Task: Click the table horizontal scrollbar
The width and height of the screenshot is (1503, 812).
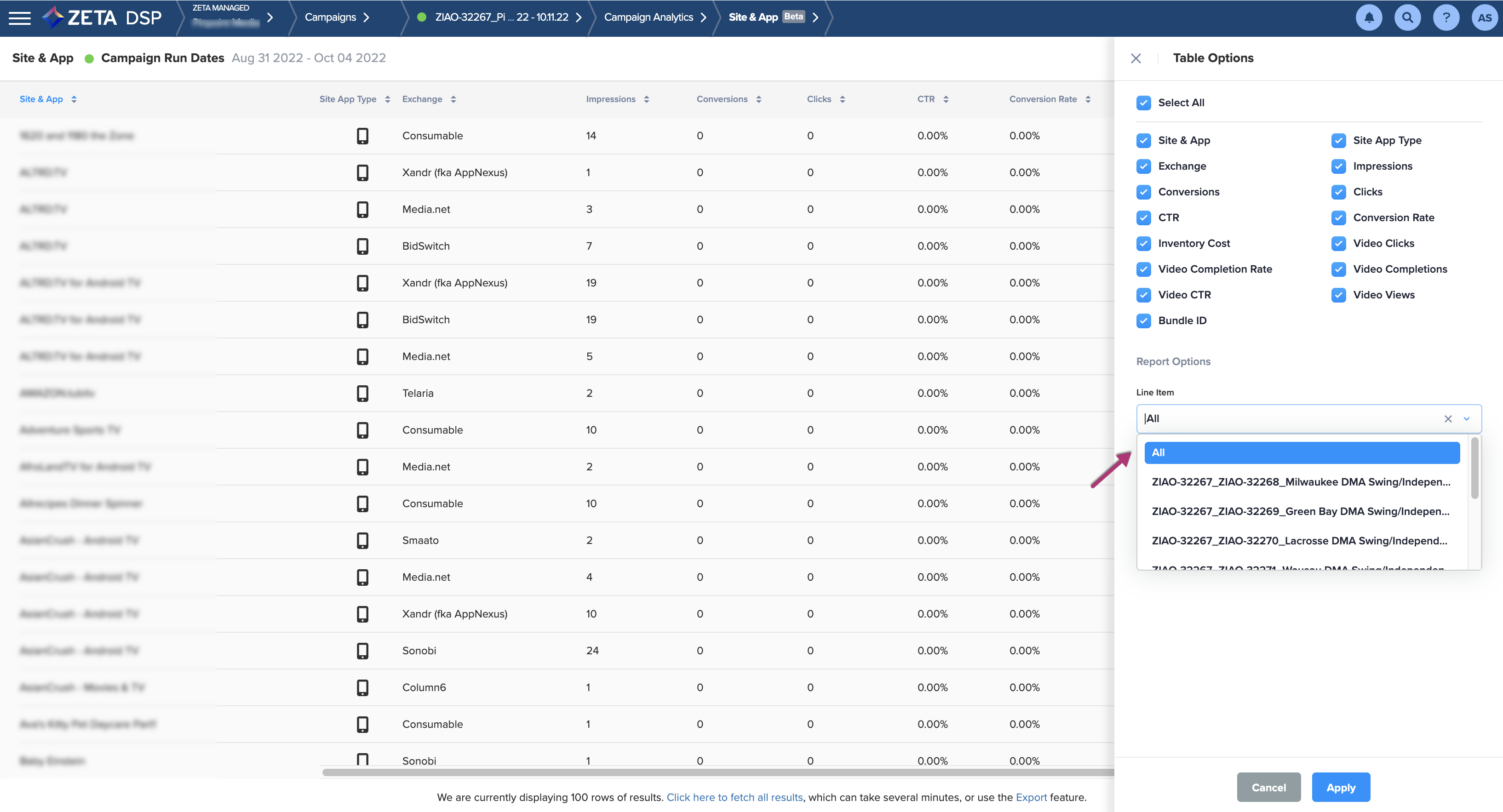Action: pyautogui.click(x=717, y=772)
